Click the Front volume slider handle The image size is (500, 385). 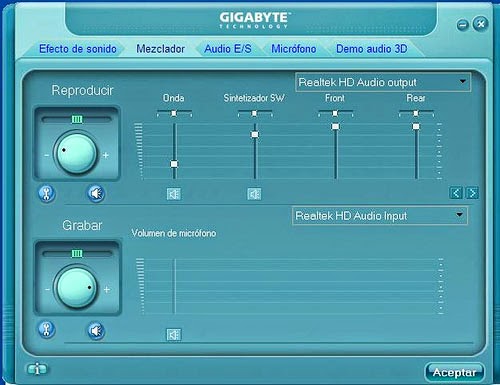tap(335, 126)
